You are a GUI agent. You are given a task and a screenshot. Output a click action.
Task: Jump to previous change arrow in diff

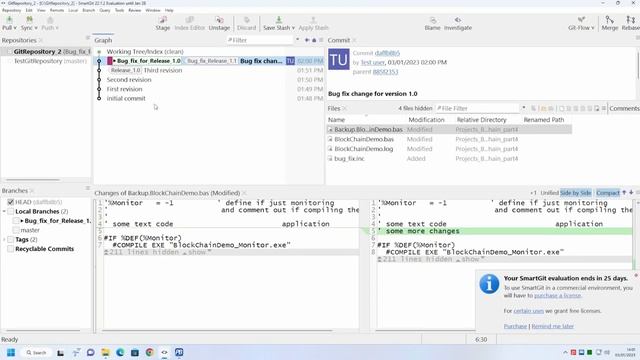pos(624,193)
